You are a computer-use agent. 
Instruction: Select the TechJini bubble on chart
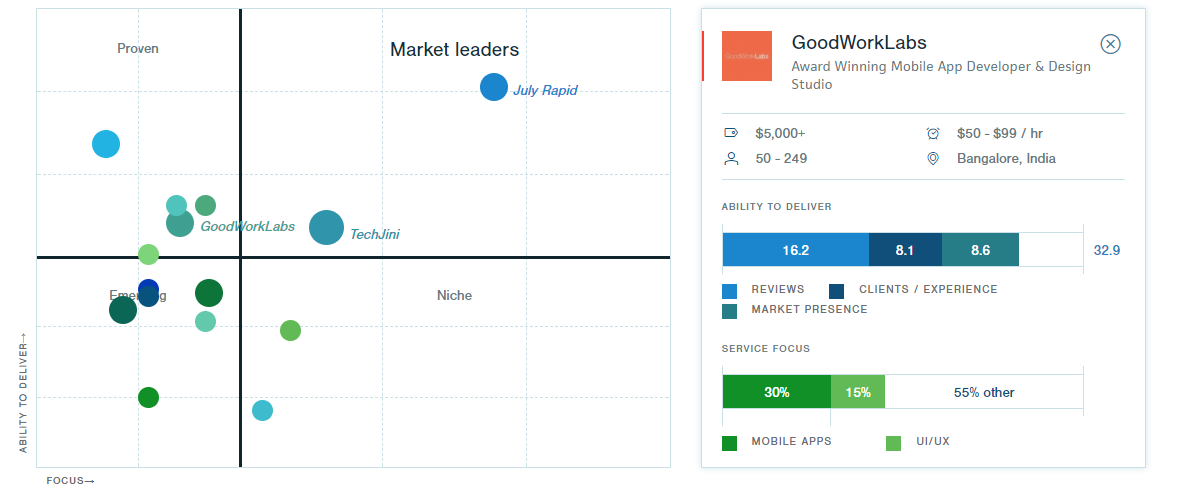pos(326,228)
